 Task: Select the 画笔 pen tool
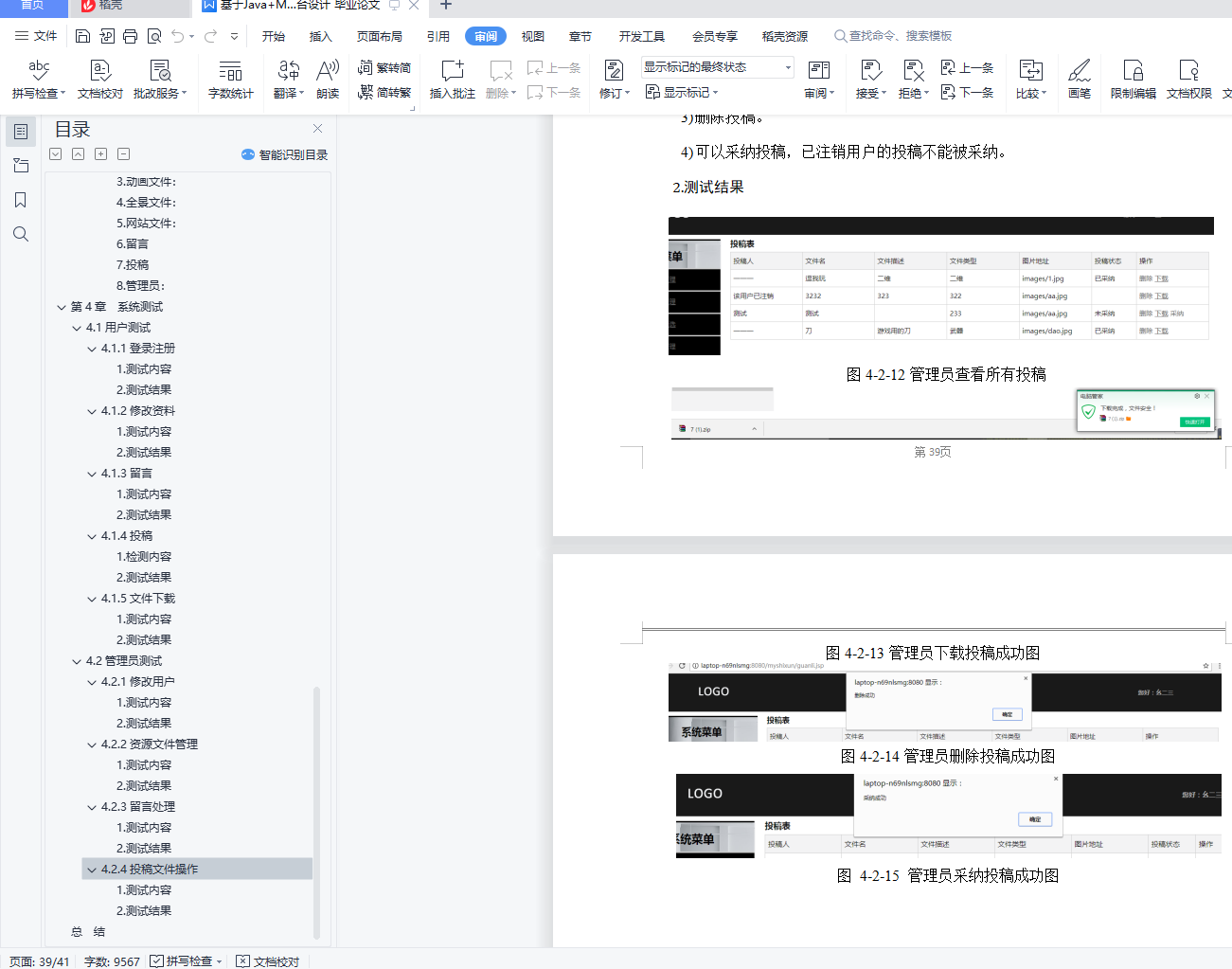pyautogui.click(x=1080, y=80)
